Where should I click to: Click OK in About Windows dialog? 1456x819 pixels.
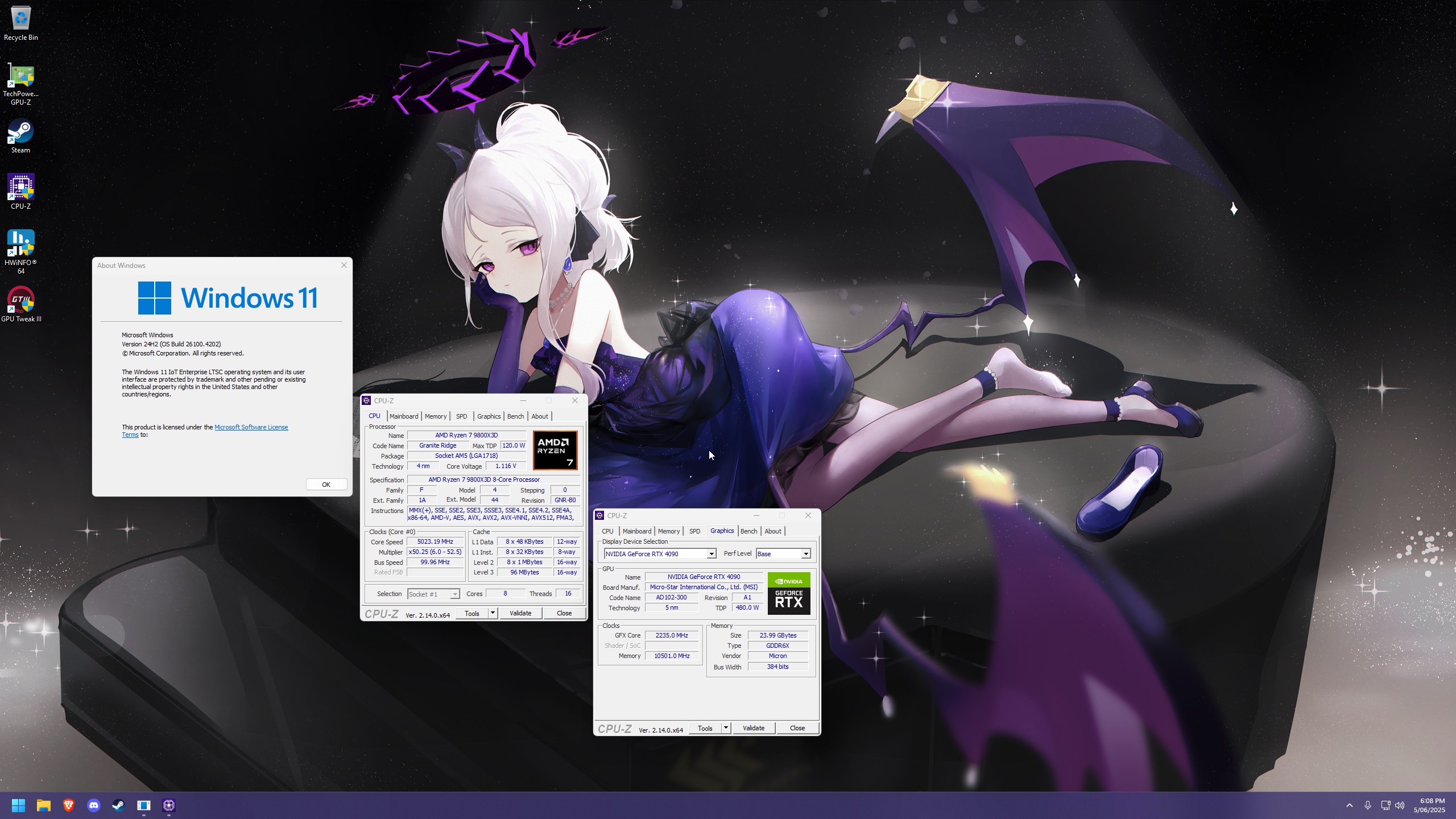[326, 485]
